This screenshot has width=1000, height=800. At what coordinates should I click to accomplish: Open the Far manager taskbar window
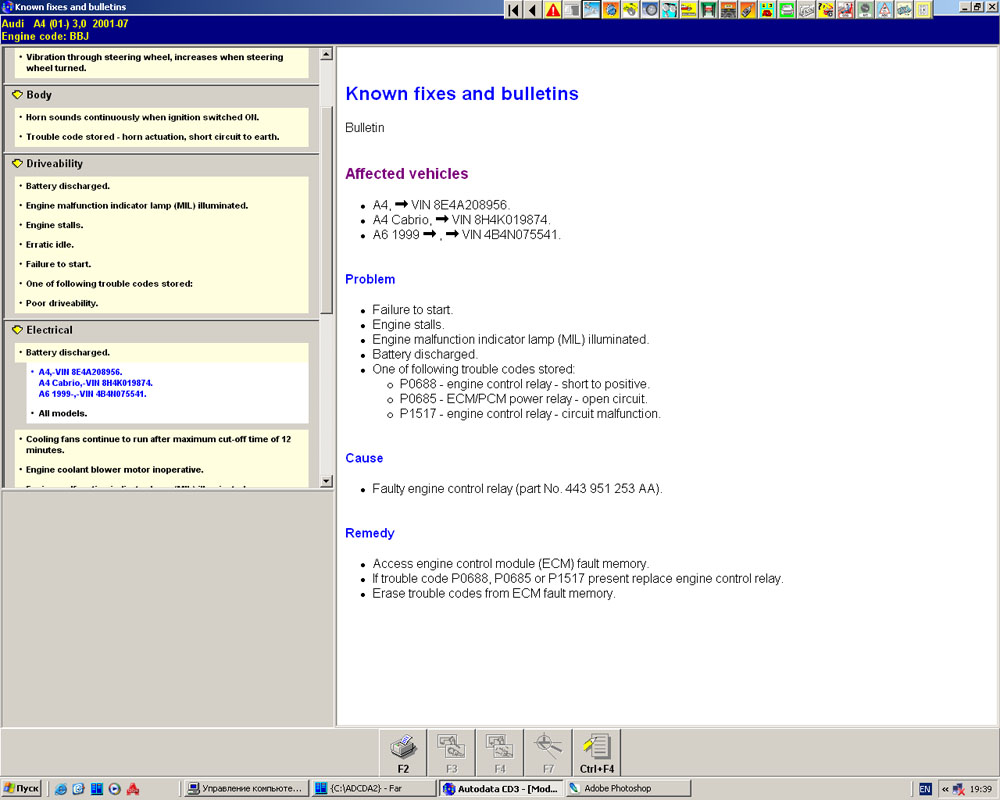point(372,788)
